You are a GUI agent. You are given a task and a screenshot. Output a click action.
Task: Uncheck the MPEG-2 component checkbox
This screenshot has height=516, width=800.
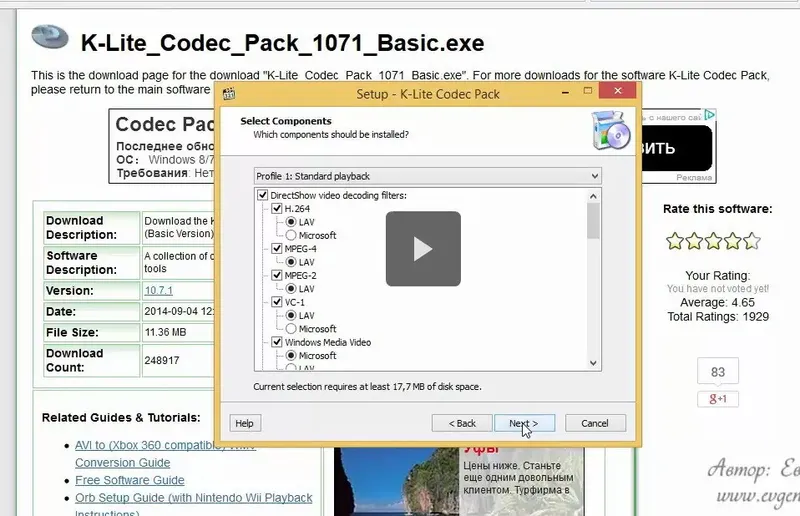(277, 275)
